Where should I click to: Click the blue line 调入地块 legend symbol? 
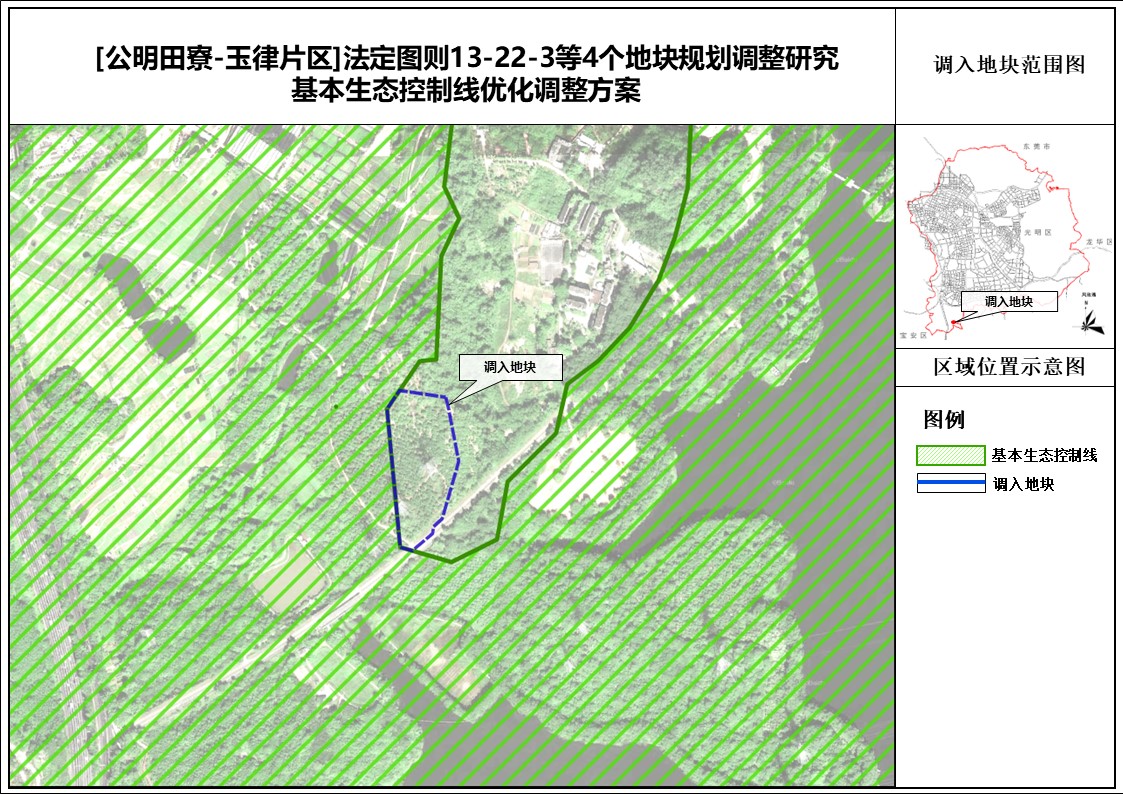[x=950, y=484]
